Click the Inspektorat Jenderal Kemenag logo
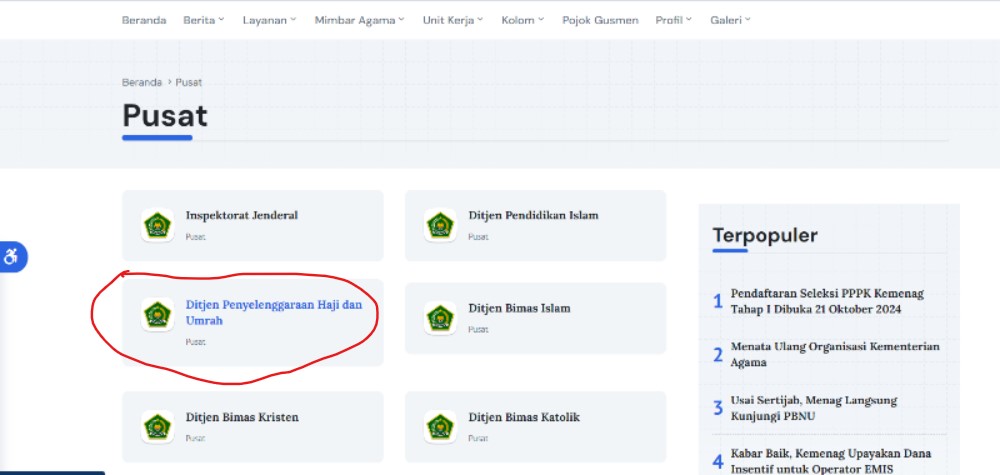The image size is (1000, 475). (158, 225)
